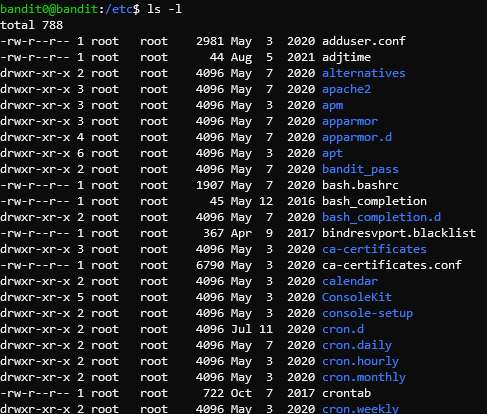487x414 pixels.
Task: Click the crontab file name
Action: tap(346, 393)
